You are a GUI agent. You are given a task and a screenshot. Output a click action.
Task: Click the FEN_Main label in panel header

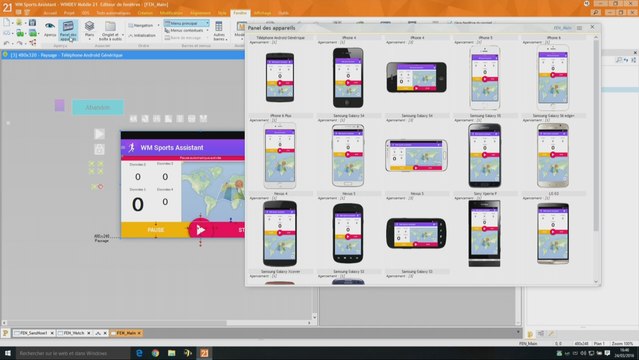(562, 28)
